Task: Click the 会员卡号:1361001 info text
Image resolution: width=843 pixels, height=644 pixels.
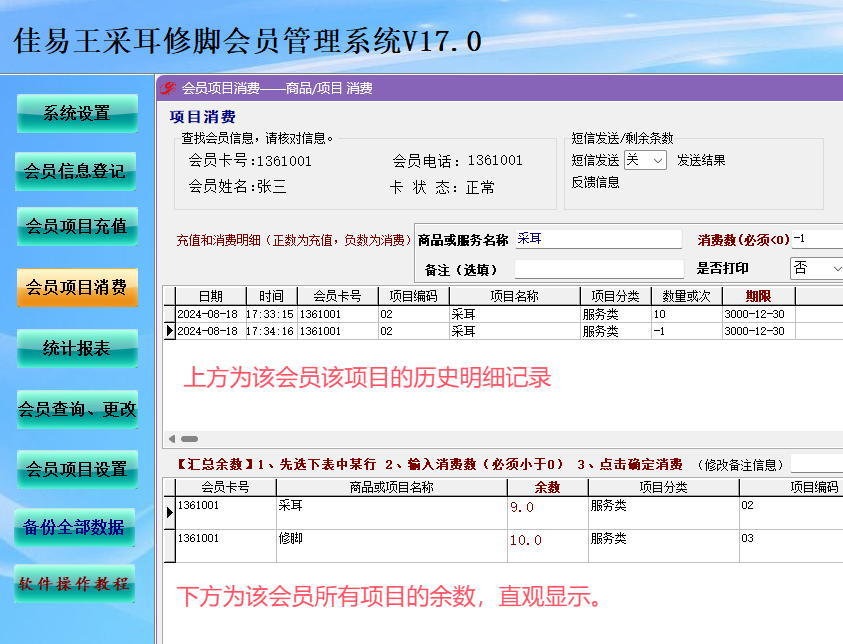Action: click(x=250, y=161)
